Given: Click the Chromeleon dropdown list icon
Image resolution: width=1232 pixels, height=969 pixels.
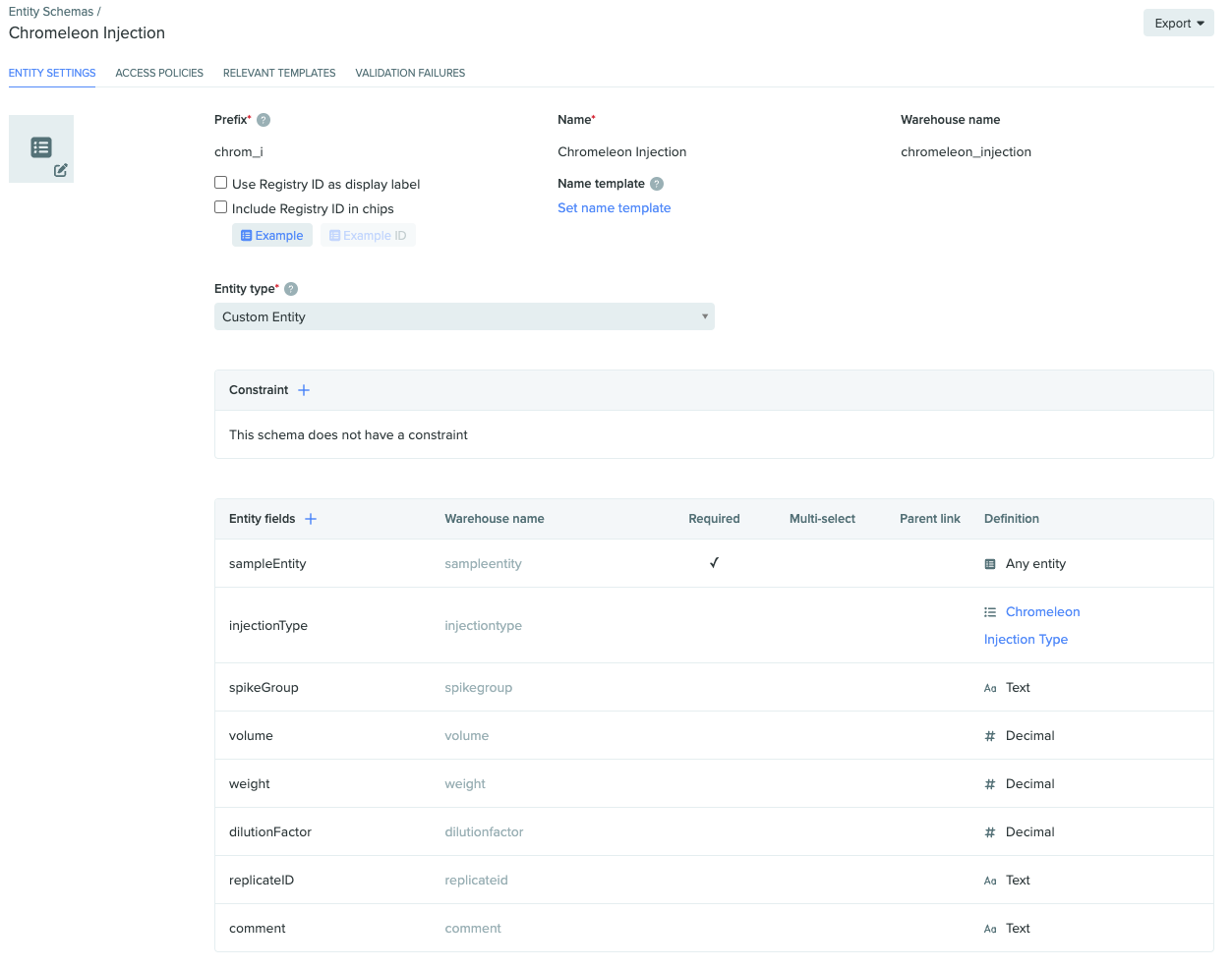Looking at the screenshot, I should click(x=990, y=612).
